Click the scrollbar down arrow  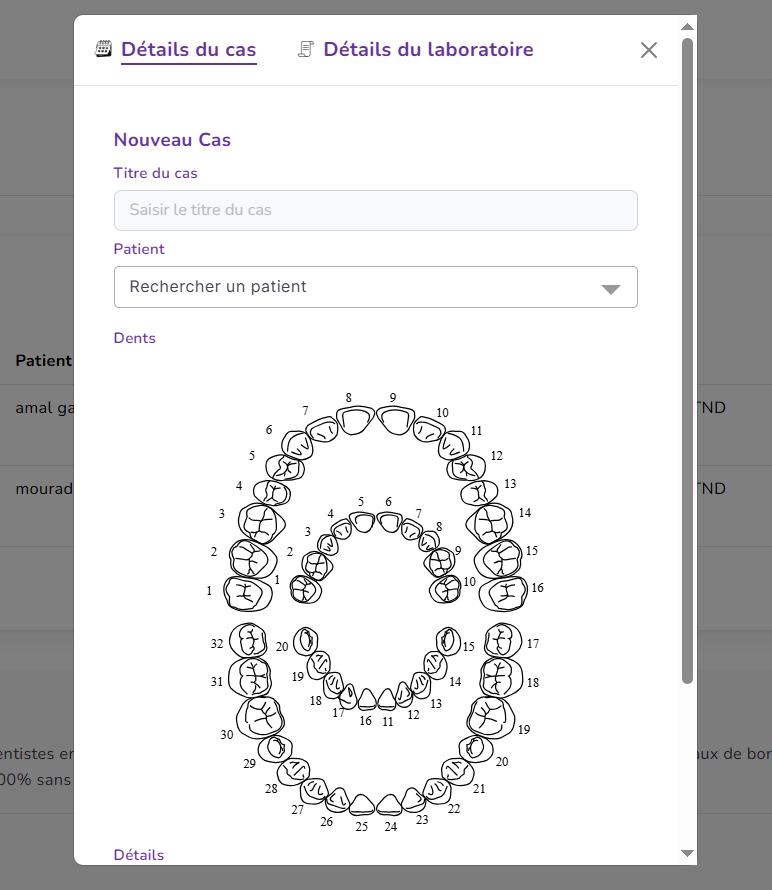coord(687,853)
